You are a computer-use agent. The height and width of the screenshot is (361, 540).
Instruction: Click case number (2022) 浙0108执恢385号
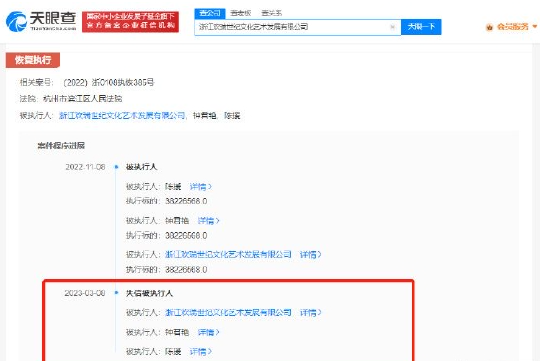point(109,82)
